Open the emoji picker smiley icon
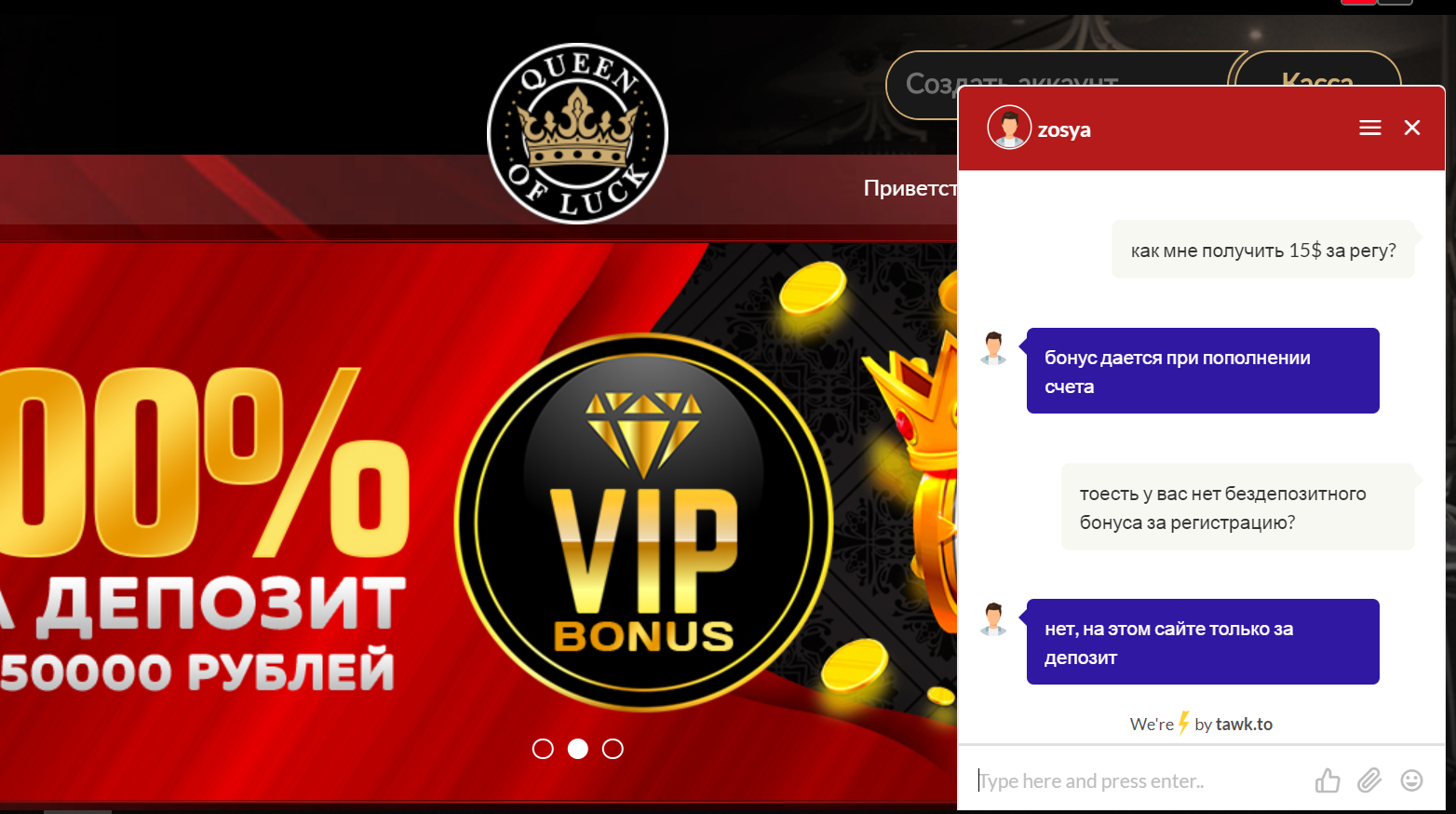Viewport: 1456px width, 814px height. click(1411, 780)
